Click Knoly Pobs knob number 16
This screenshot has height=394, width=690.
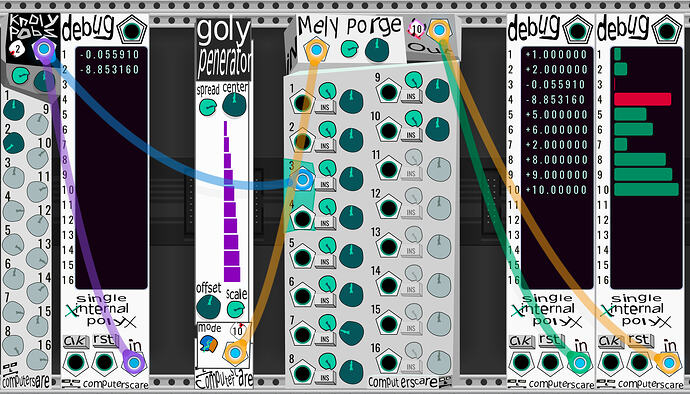click(x=37, y=359)
